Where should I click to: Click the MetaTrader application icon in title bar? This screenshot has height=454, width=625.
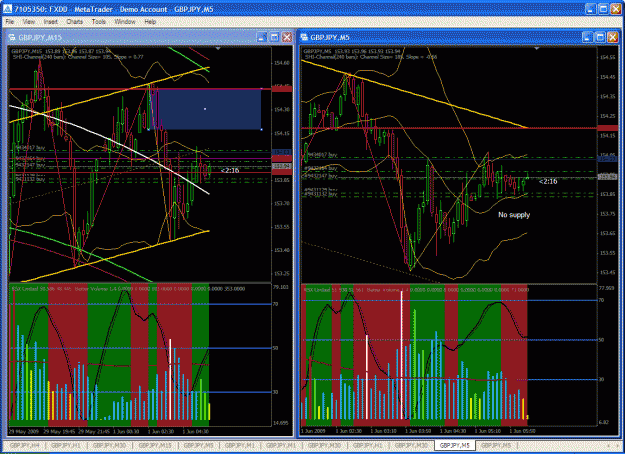7,9
